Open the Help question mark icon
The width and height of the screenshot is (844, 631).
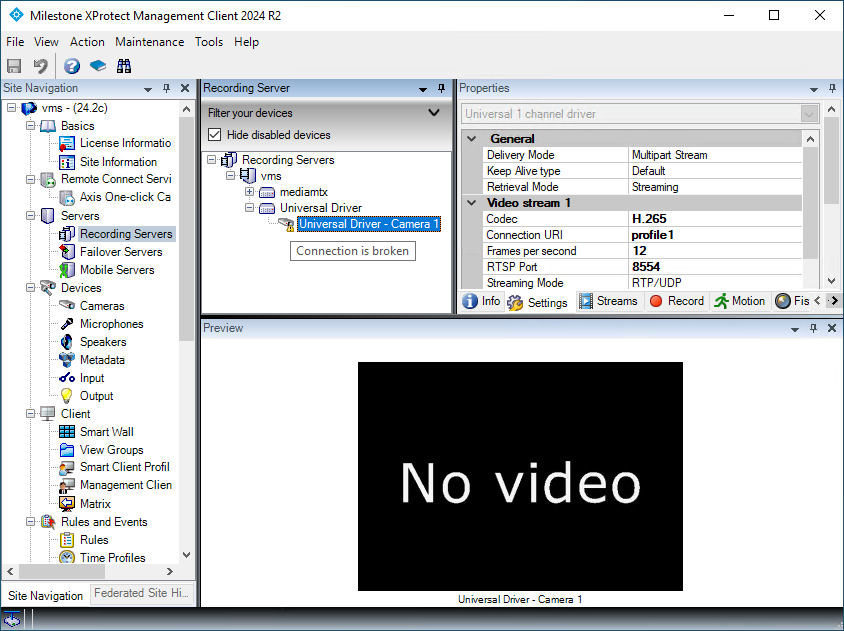pyautogui.click(x=72, y=66)
